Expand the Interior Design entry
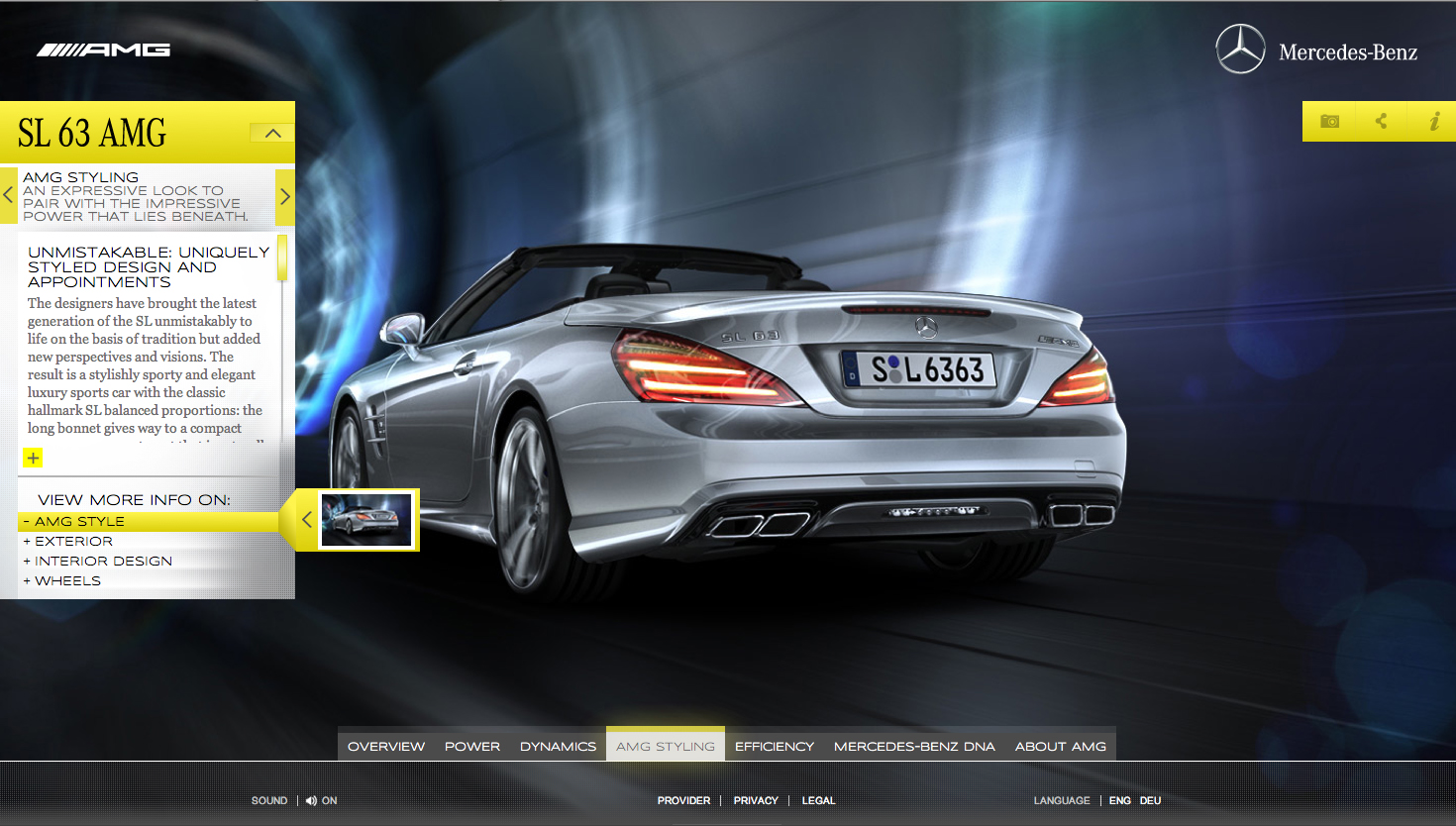 97,562
